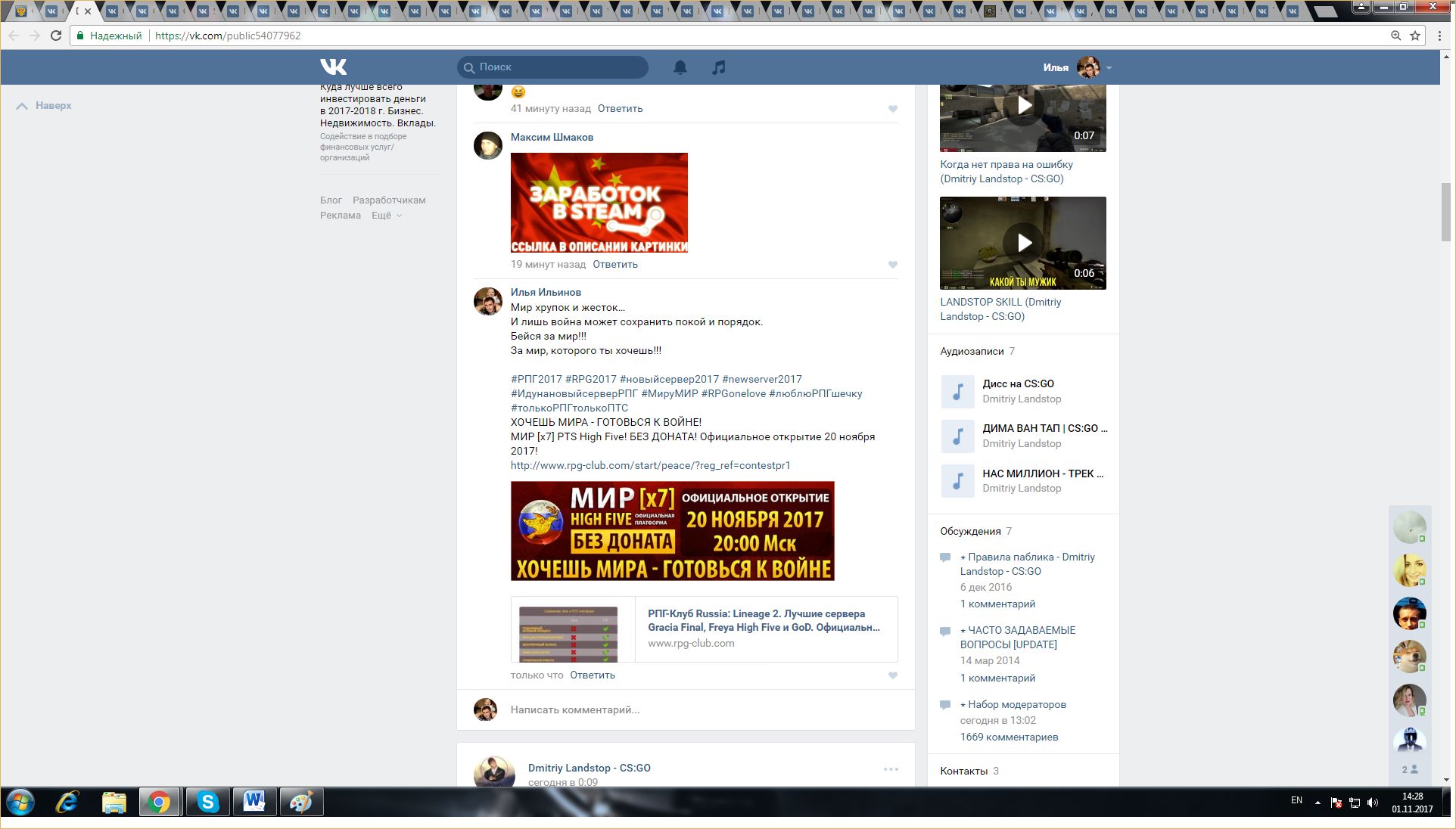
Task: Launch Internet Explorer from the taskbar
Action: [x=67, y=803]
